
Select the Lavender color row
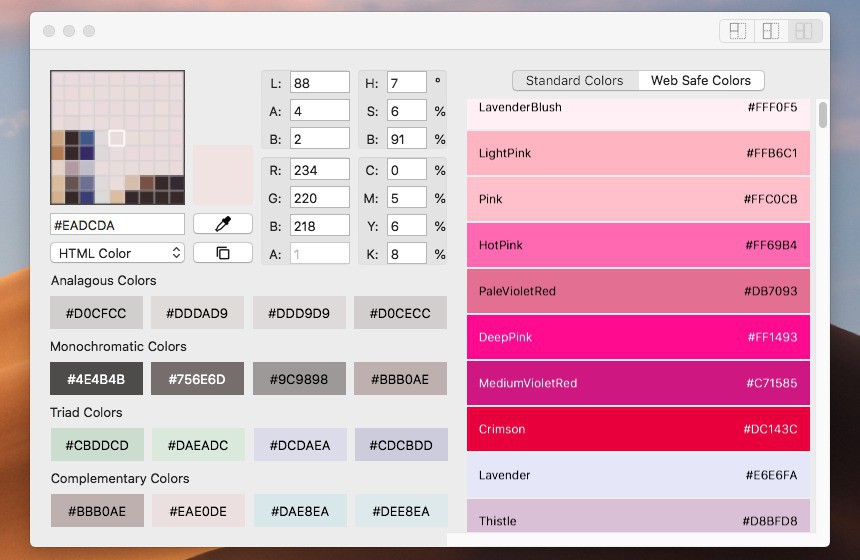coord(638,475)
